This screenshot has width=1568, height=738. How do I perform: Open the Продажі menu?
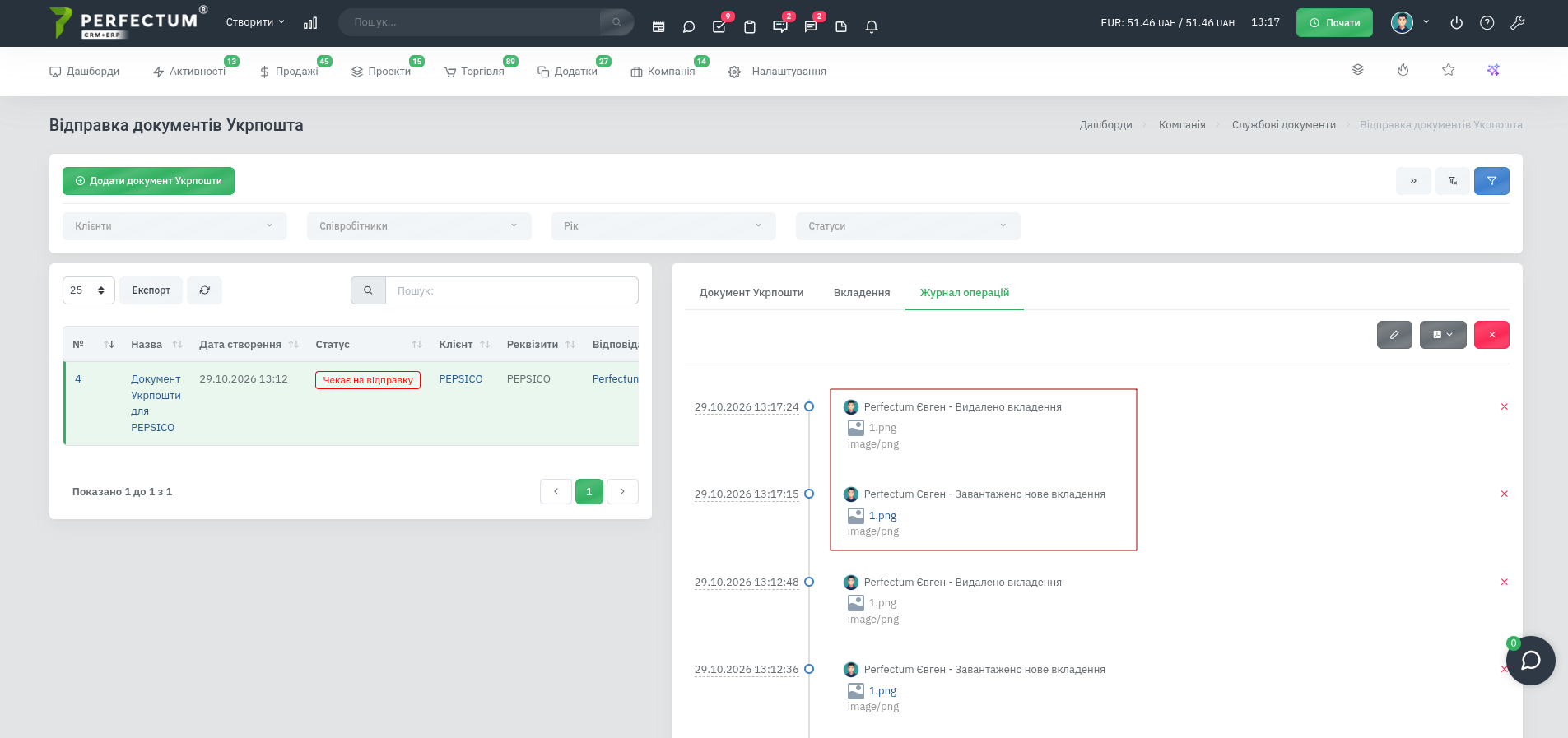point(289,72)
